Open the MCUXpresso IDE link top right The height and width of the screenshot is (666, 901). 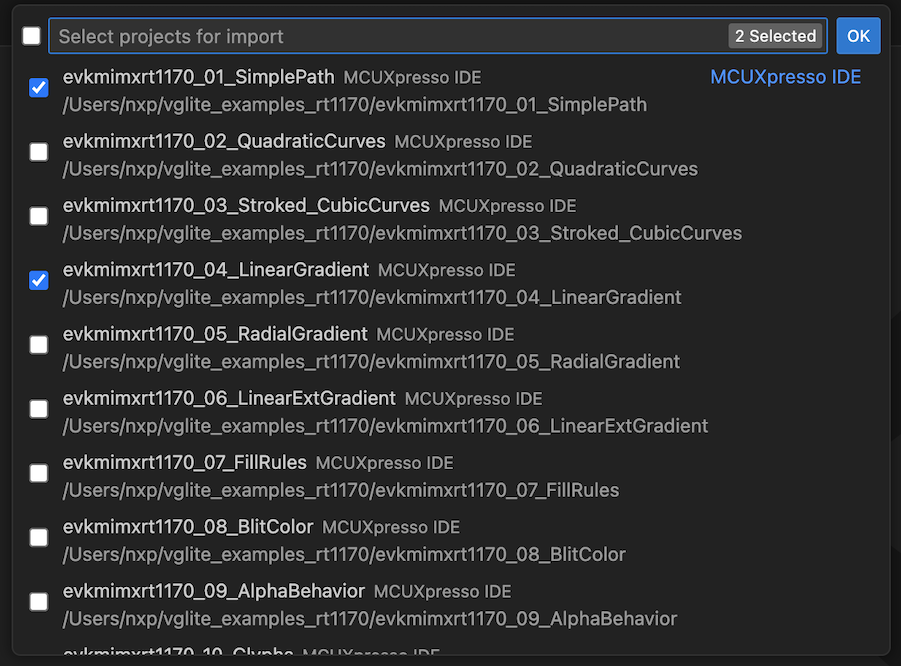785,76
